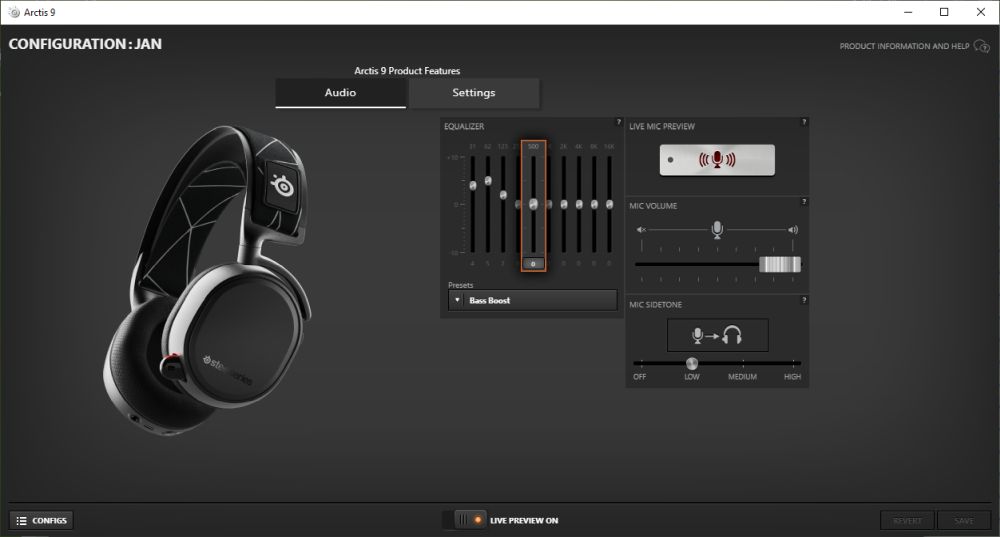Click the MIC SIDETONE panel title
1000x537 pixels.
pyautogui.click(x=656, y=305)
